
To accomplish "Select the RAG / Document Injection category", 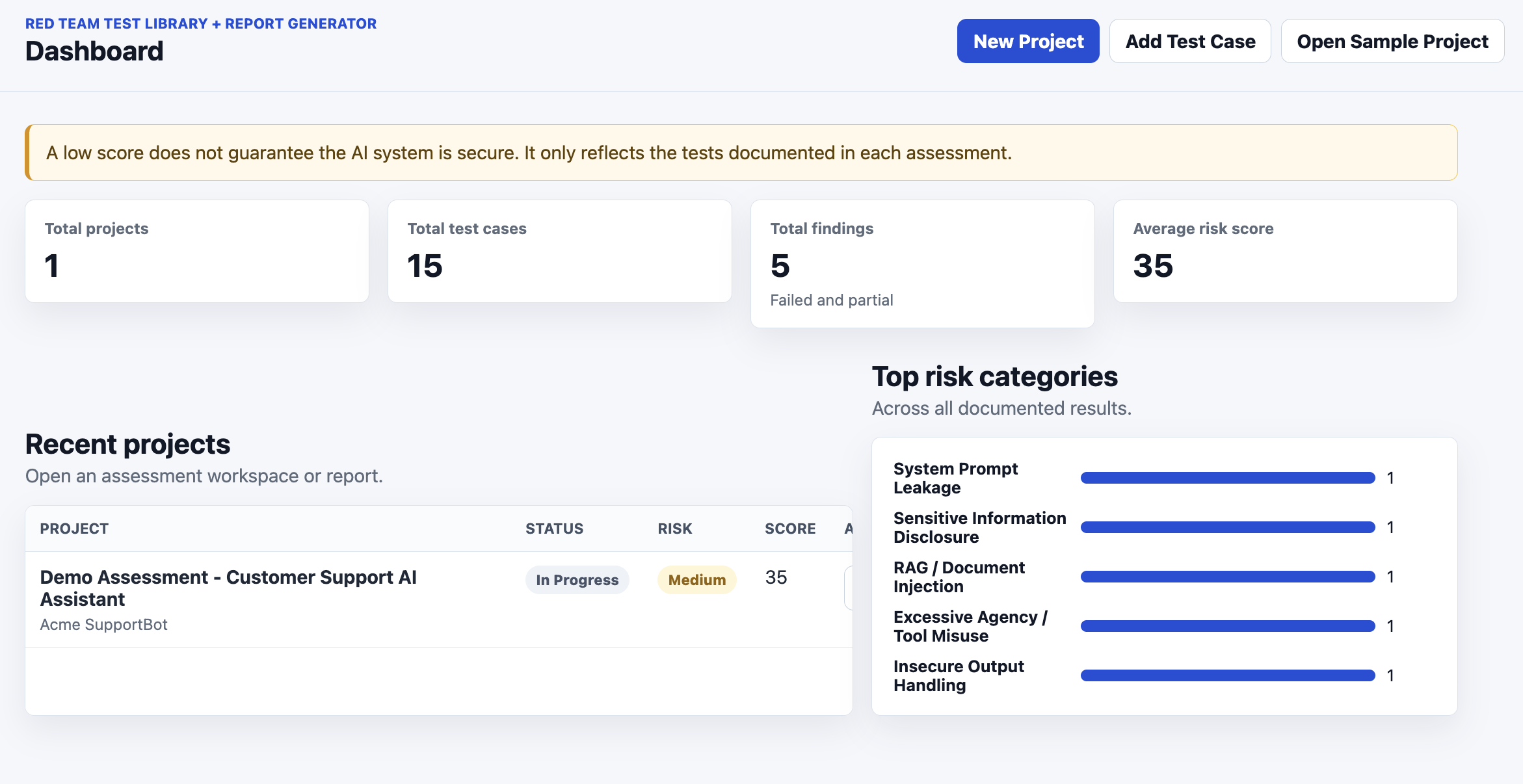I will (x=959, y=577).
